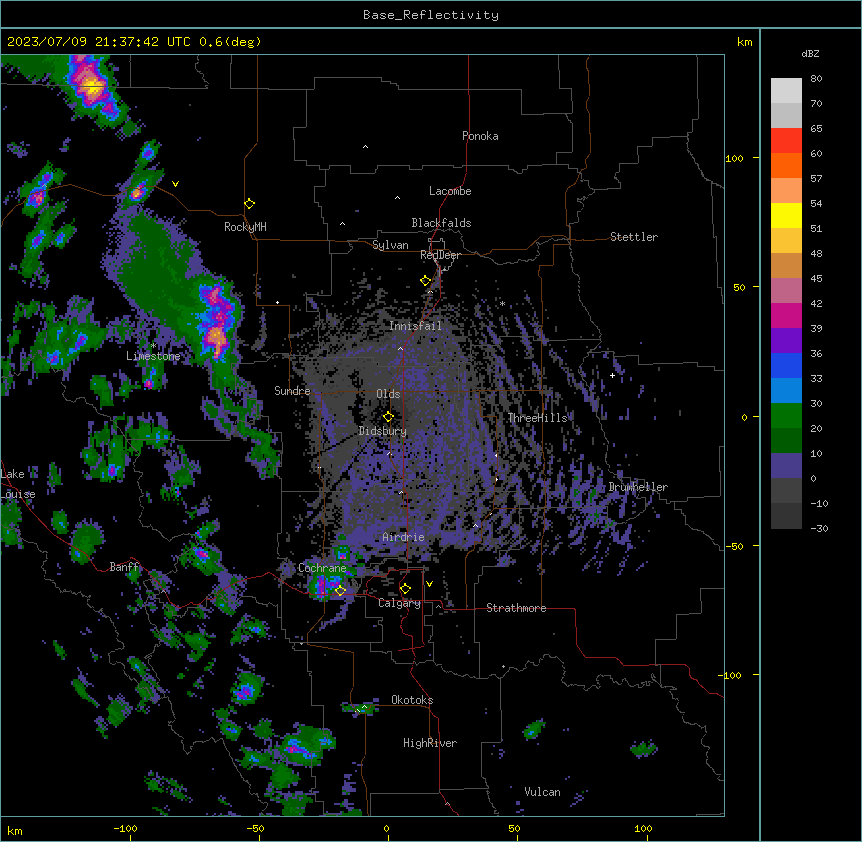Click the dBZ legend heading
This screenshot has height=842, width=862.
(x=810, y=54)
